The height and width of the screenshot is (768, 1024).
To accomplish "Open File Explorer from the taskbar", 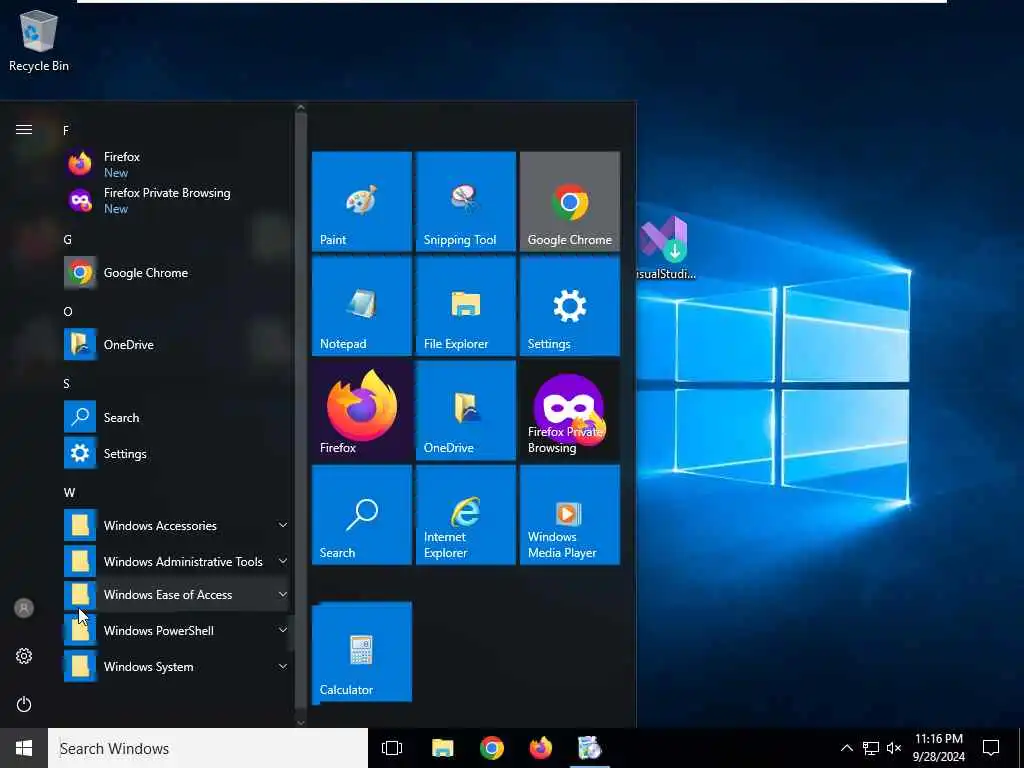I will pos(442,748).
